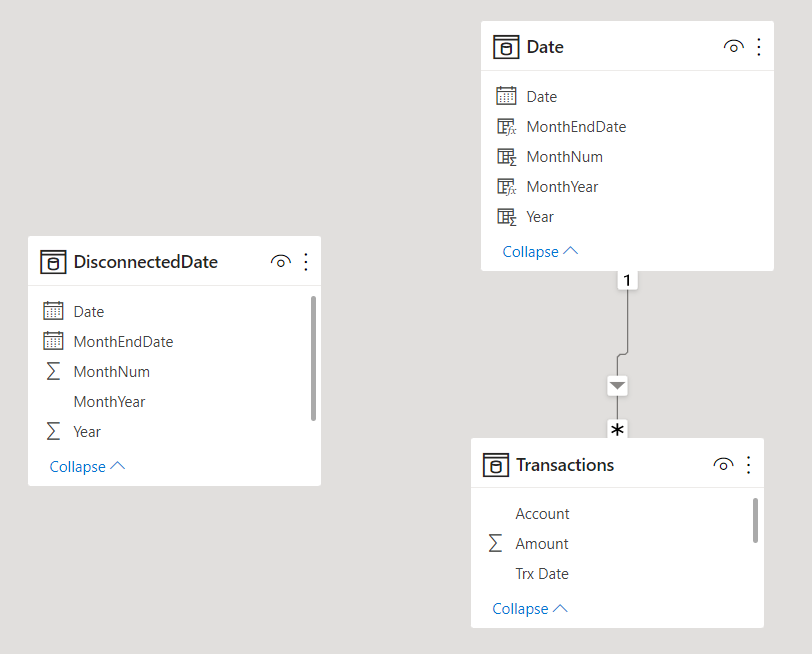
Task: Click calculated column icon beside MonthYear in Date table
Action: [x=506, y=187]
